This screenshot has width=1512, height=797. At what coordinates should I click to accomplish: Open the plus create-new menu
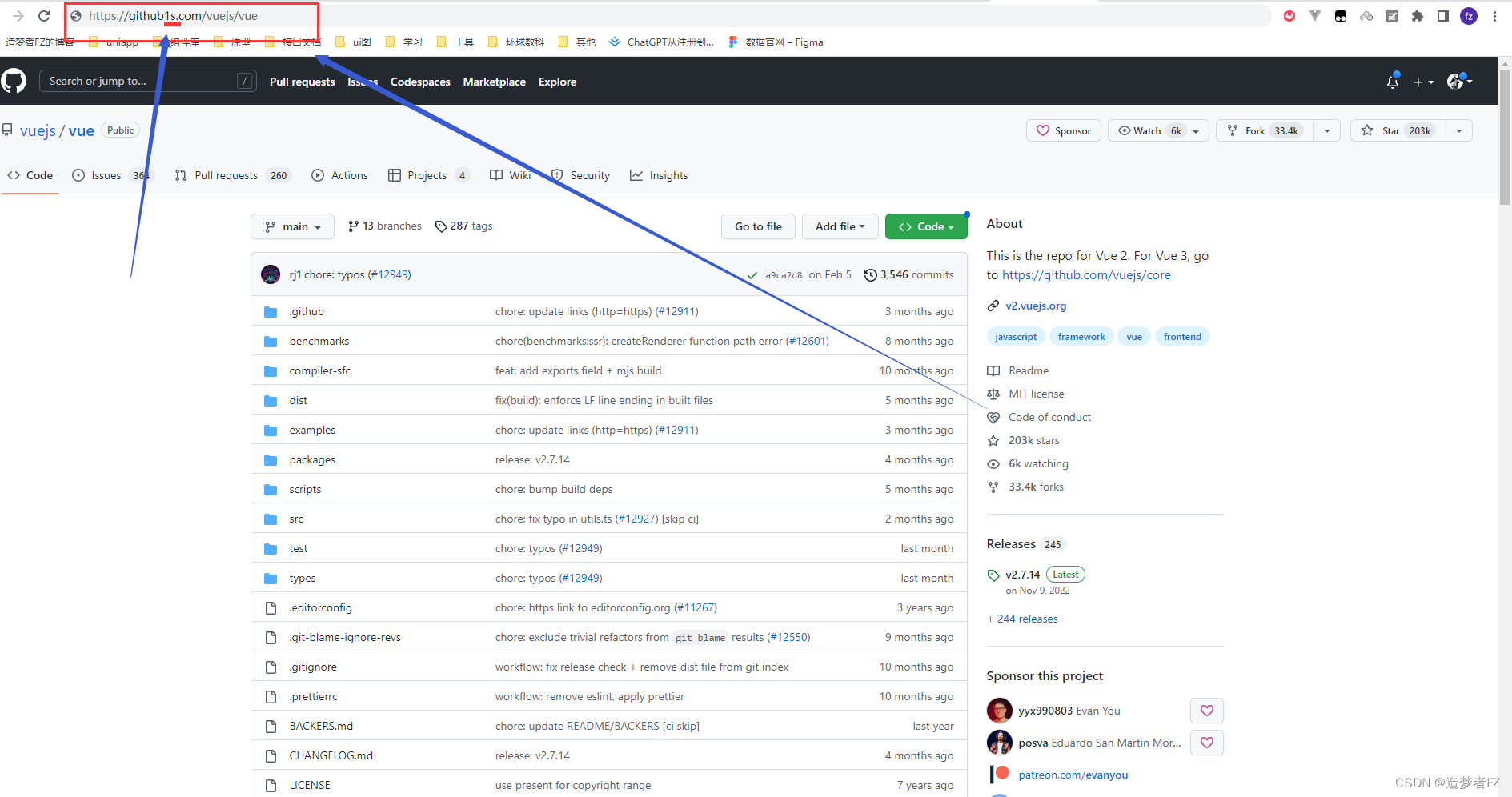(1423, 82)
